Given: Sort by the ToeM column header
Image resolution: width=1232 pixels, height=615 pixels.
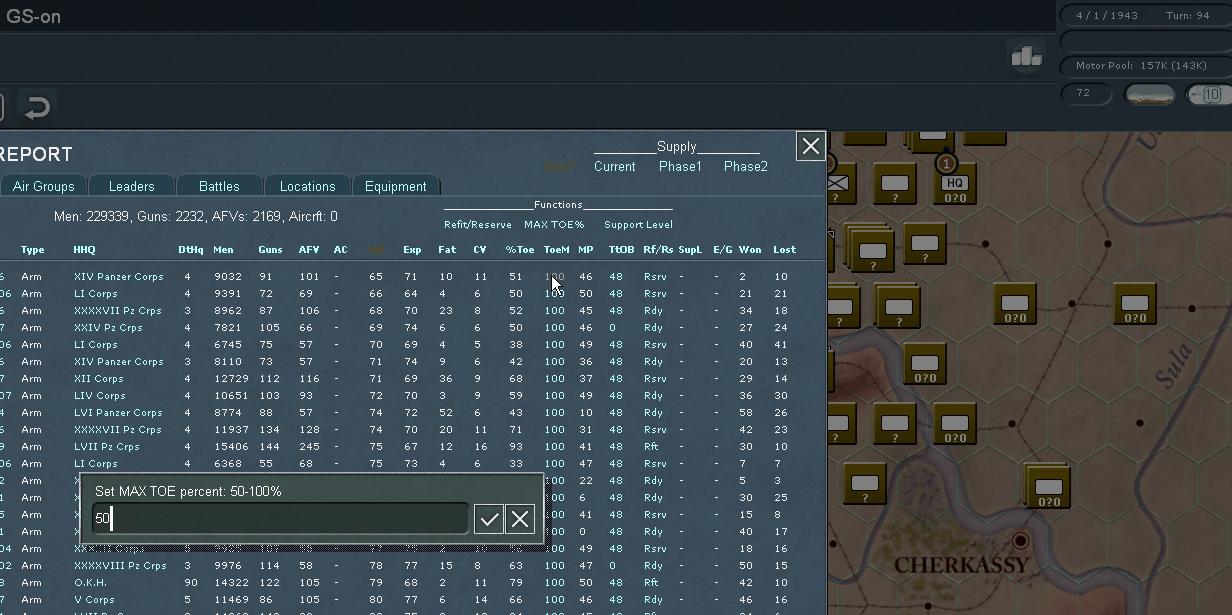Looking at the screenshot, I should click(x=556, y=250).
